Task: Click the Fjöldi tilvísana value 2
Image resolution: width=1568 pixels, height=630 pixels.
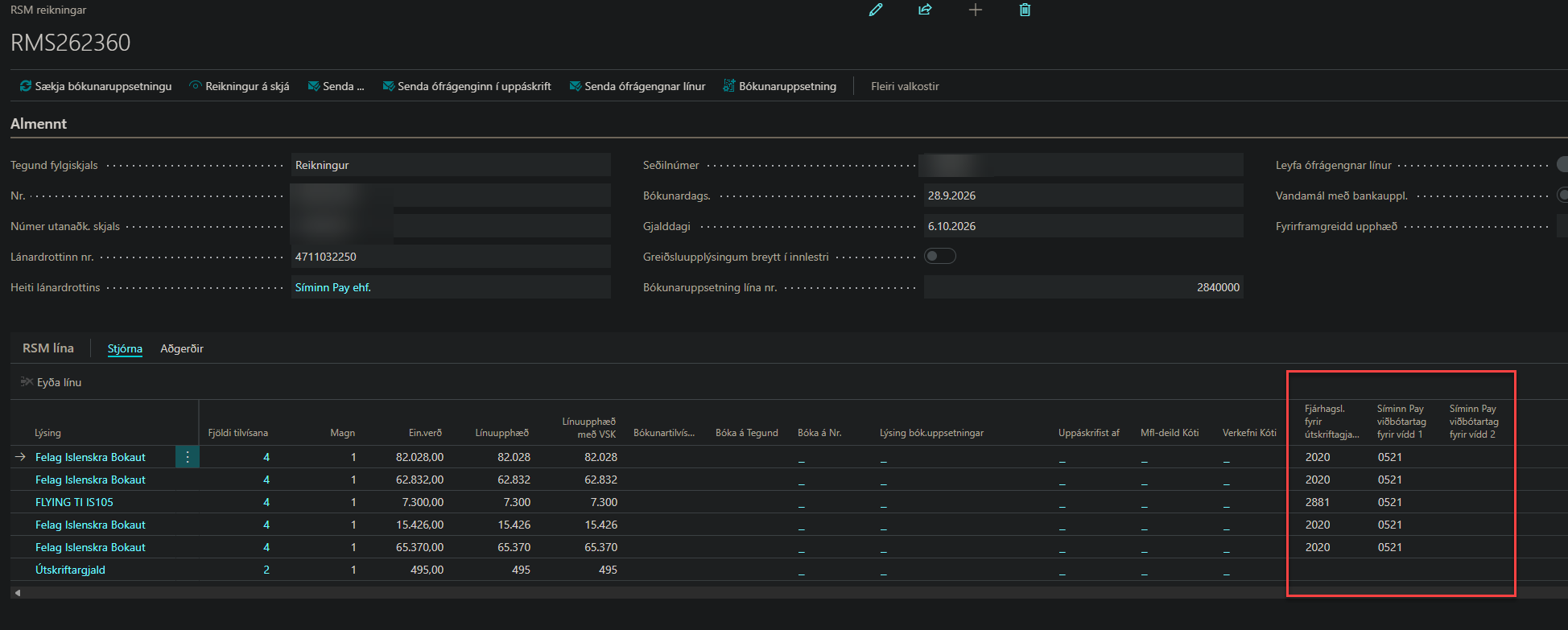Action: coord(266,570)
